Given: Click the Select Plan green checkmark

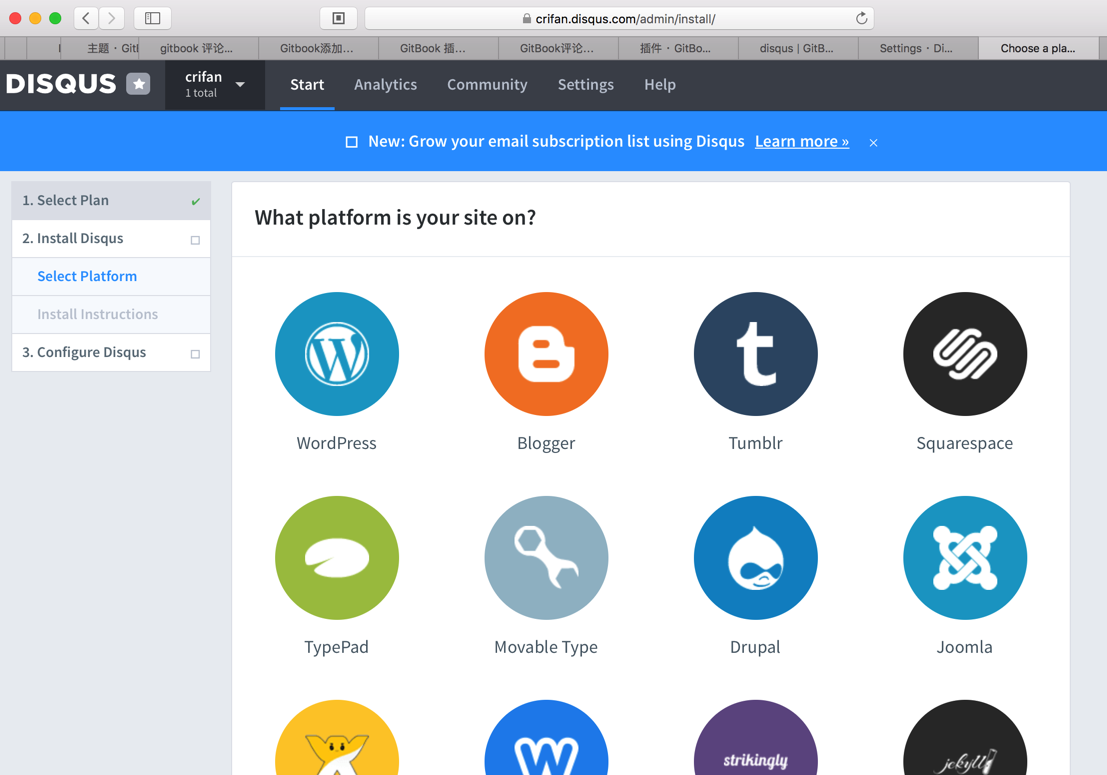Looking at the screenshot, I should (x=196, y=202).
